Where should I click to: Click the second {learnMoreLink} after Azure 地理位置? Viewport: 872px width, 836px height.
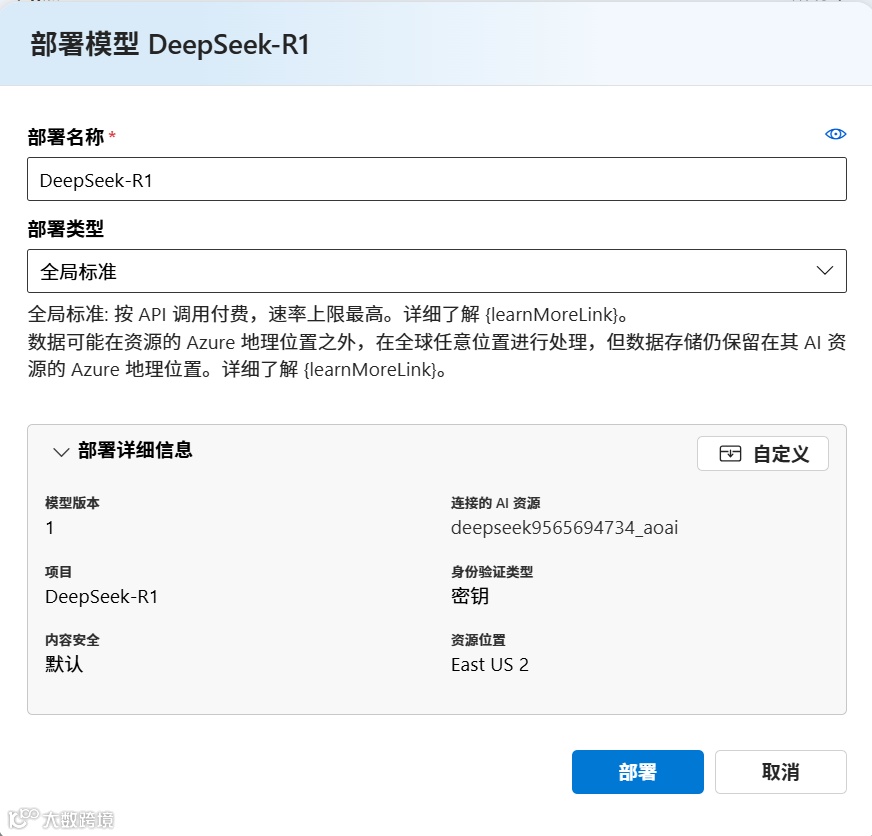click(x=370, y=369)
